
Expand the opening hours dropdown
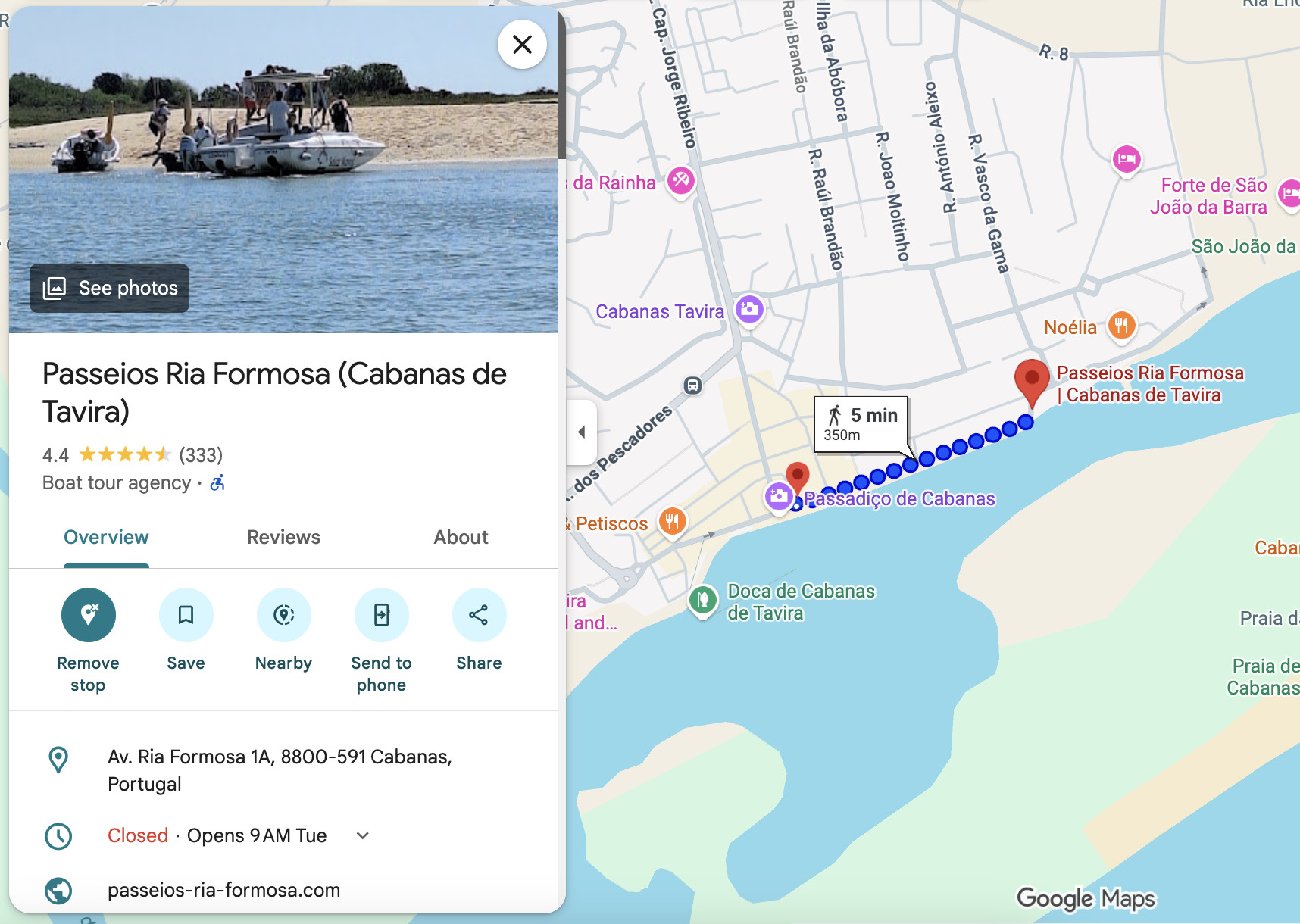[363, 835]
